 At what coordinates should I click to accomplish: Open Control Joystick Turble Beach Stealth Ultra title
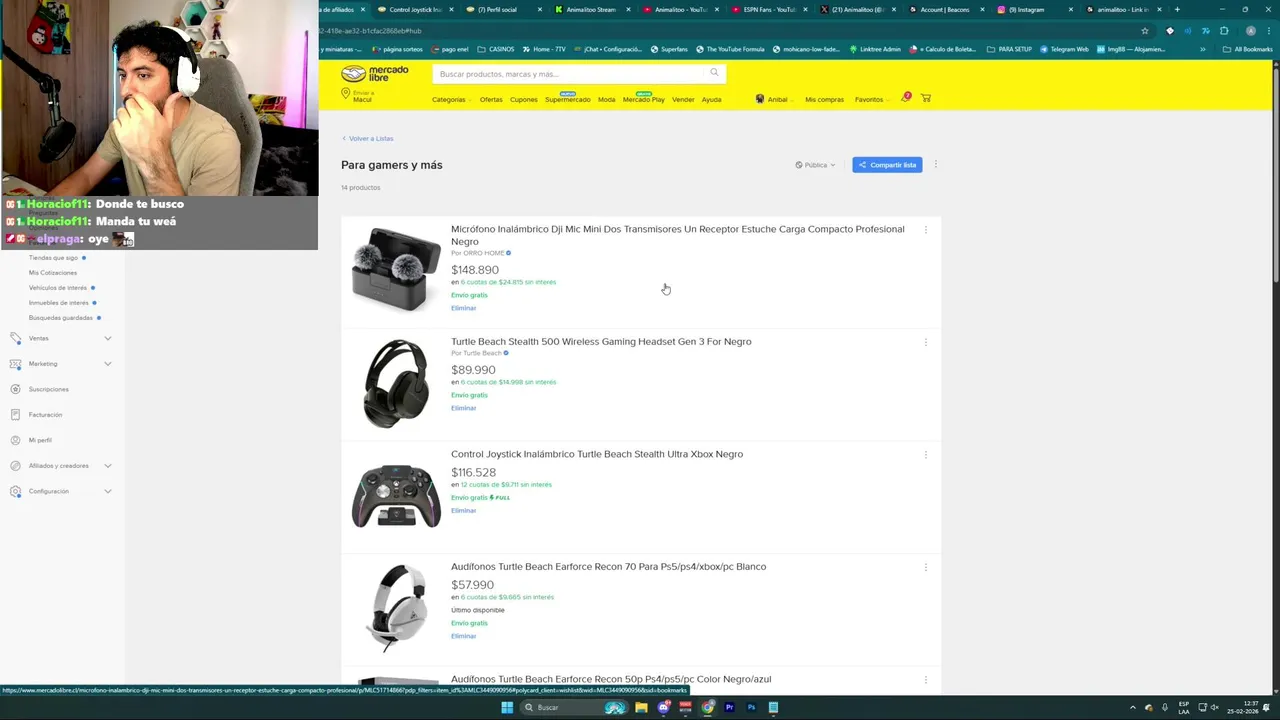click(597, 454)
